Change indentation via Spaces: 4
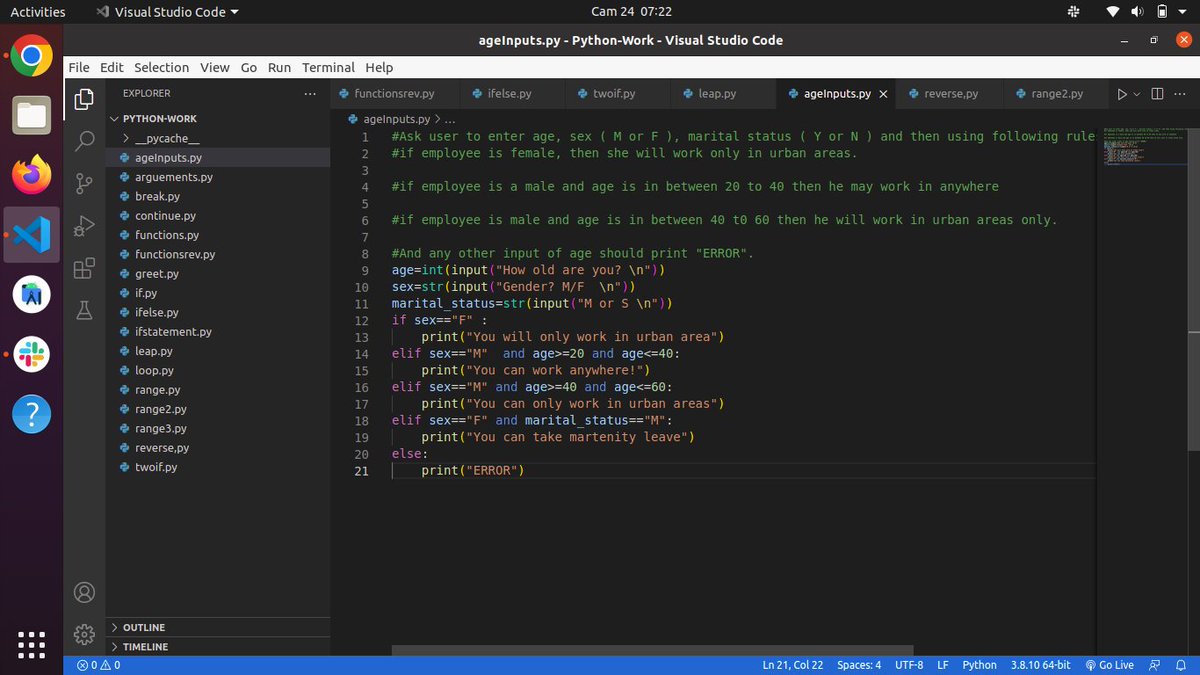 (x=859, y=665)
